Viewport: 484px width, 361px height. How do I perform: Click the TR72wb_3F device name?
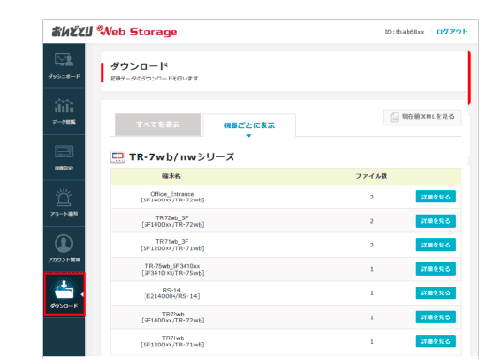click(x=172, y=218)
